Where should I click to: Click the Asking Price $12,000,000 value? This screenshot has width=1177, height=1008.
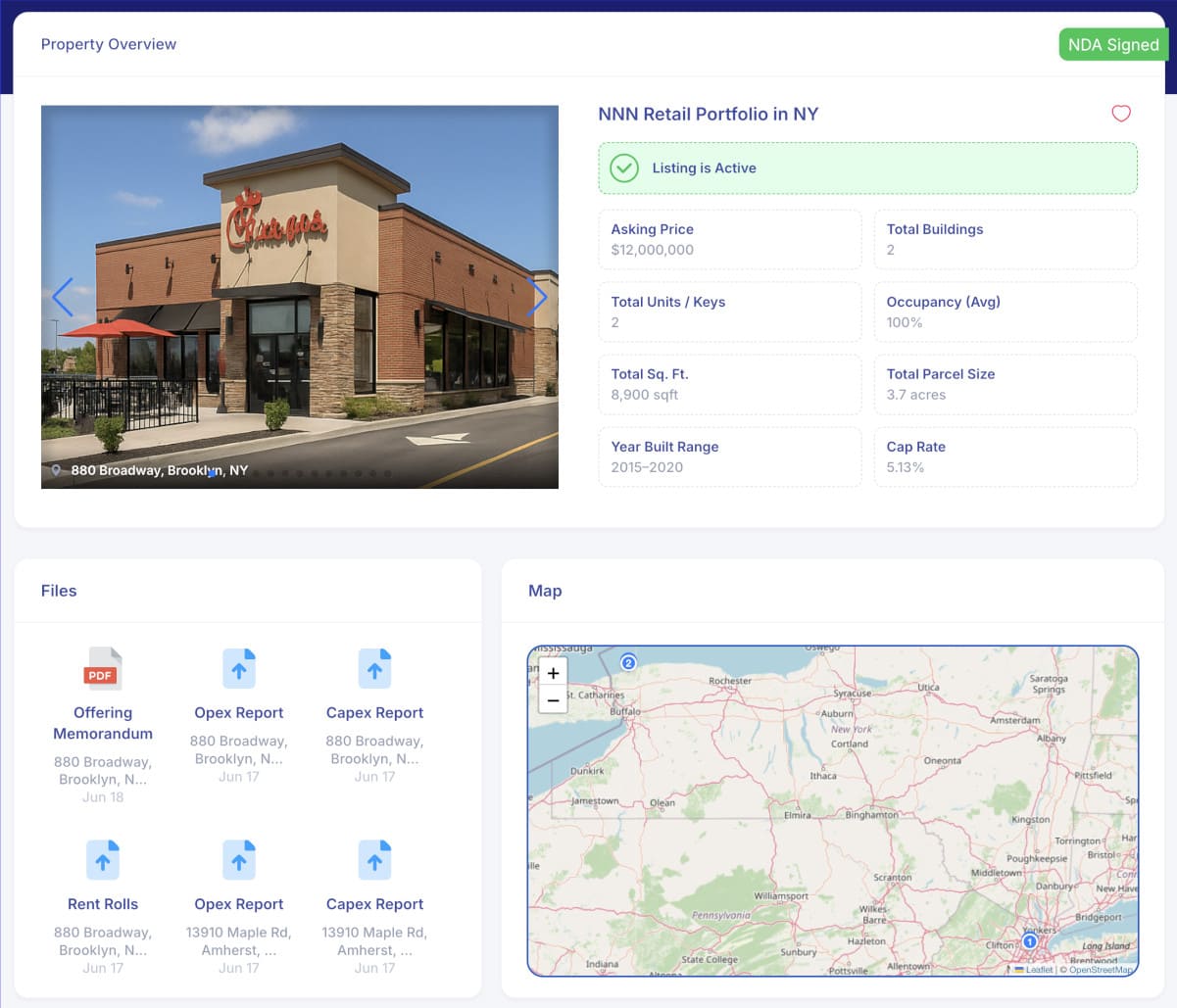[652, 250]
